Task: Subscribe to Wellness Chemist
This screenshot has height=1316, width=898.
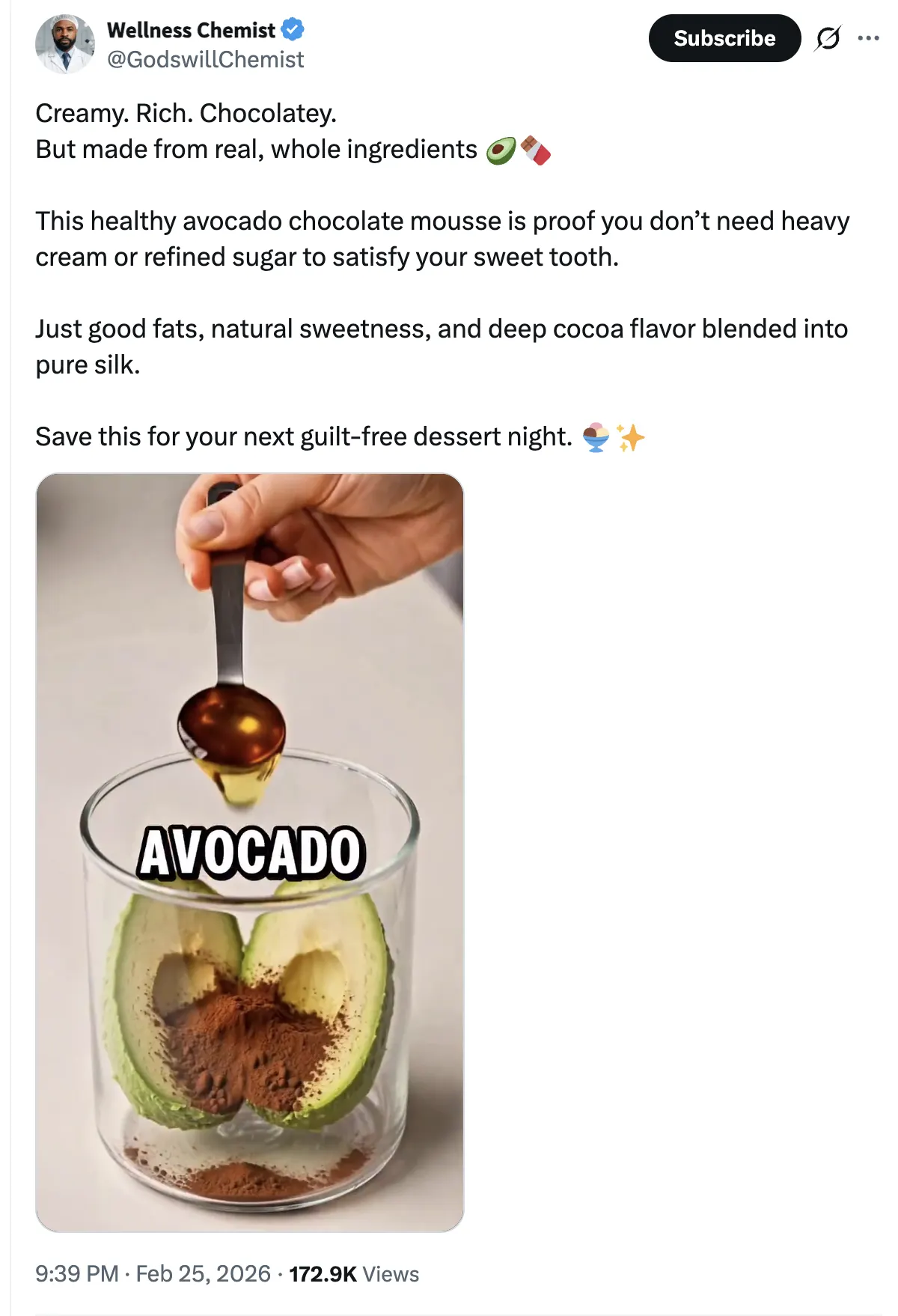Action: click(x=724, y=38)
